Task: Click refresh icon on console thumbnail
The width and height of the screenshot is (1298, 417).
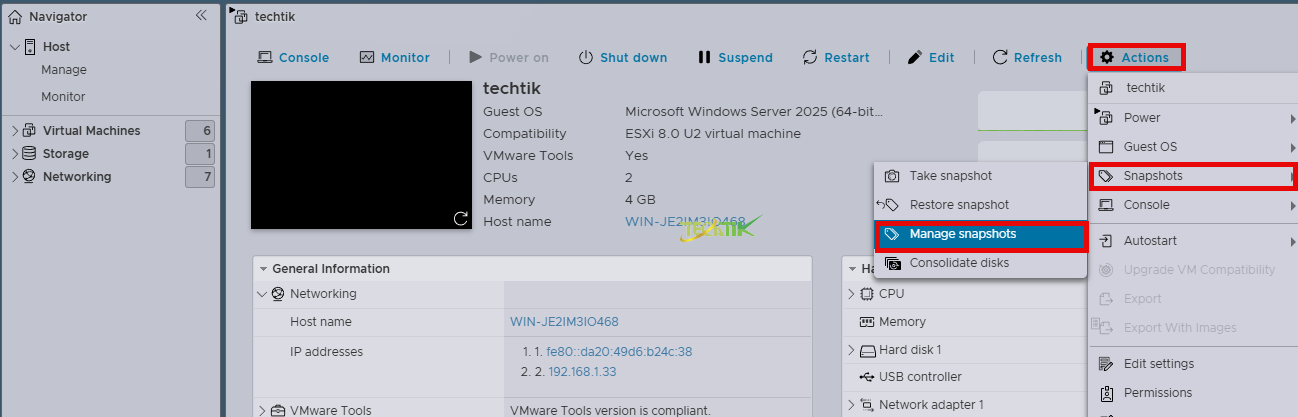Action: coord(460,218)
